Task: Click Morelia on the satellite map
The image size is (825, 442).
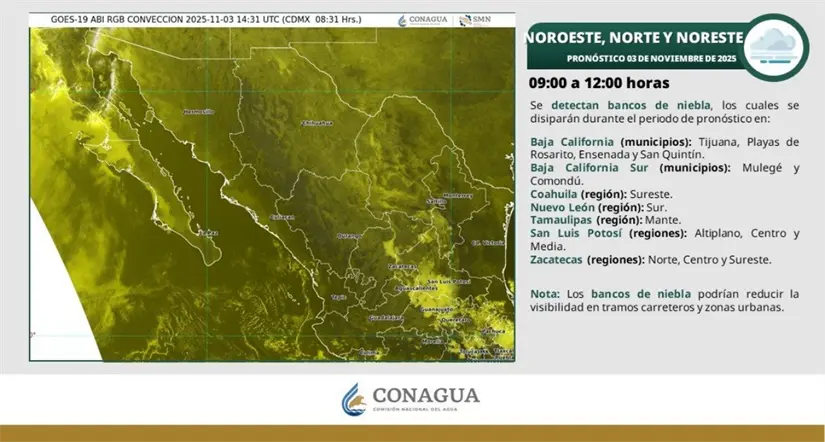Action: (x=432, y=341)
